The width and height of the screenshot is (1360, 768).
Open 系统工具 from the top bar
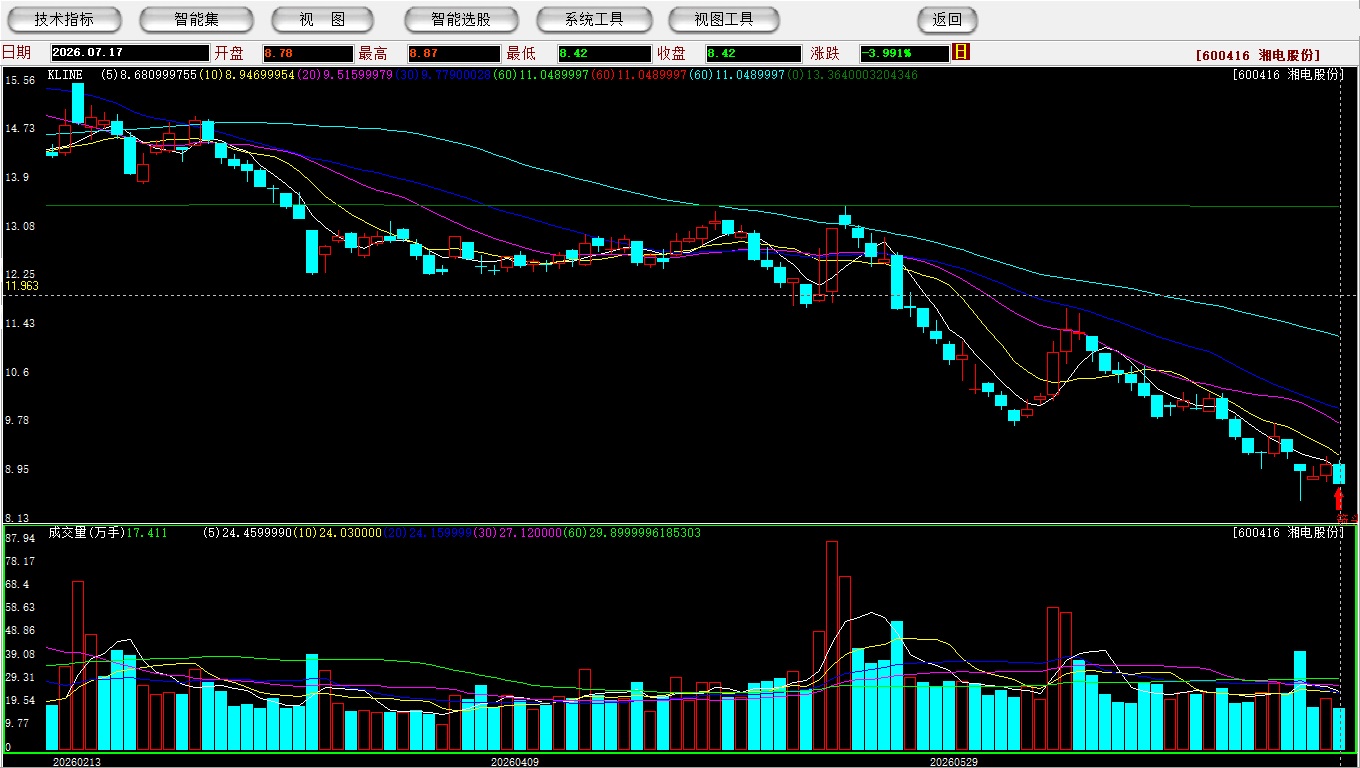[x=594, y=19]
